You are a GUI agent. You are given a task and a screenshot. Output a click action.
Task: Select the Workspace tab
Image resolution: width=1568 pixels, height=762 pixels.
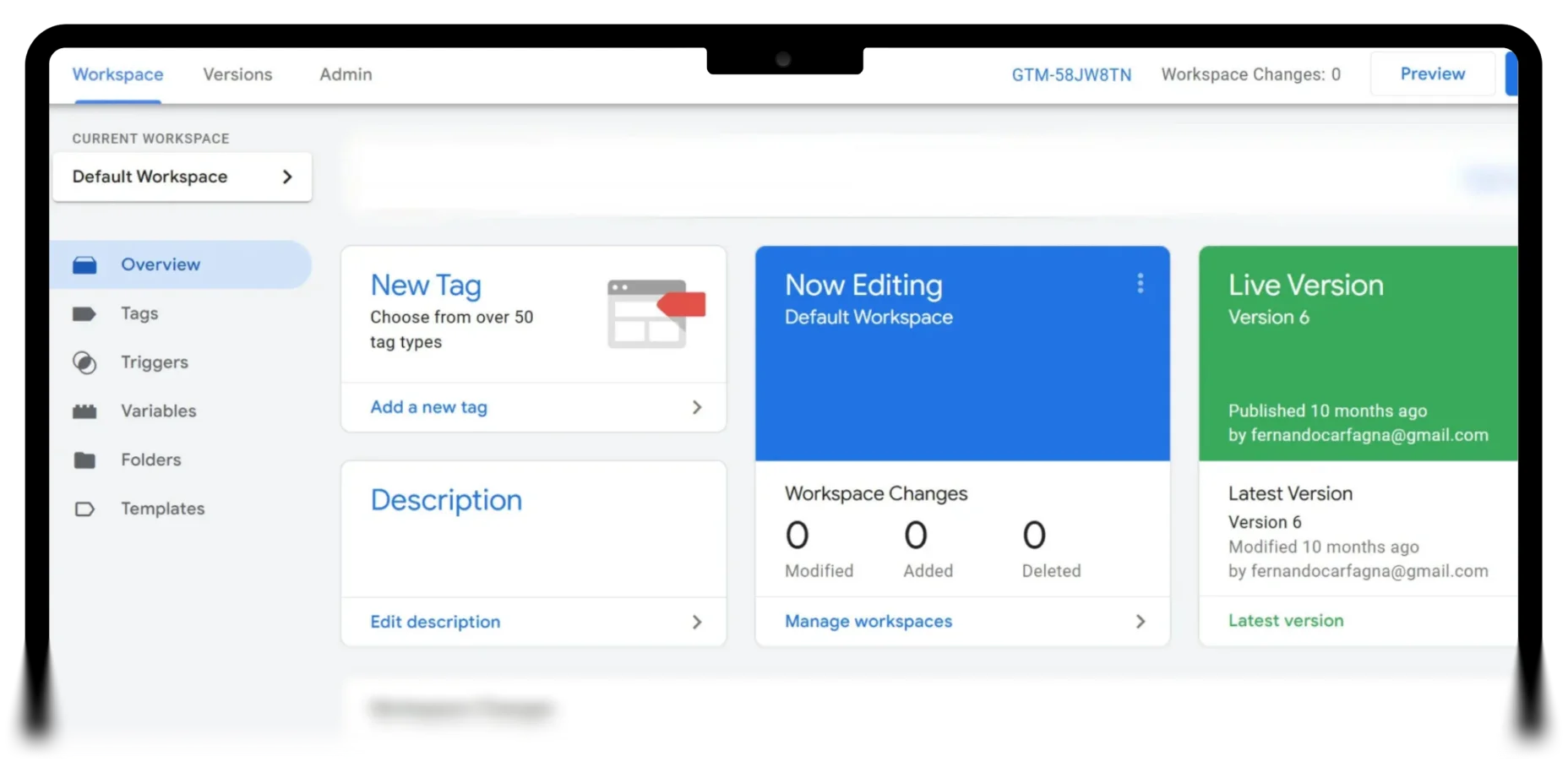117,74
